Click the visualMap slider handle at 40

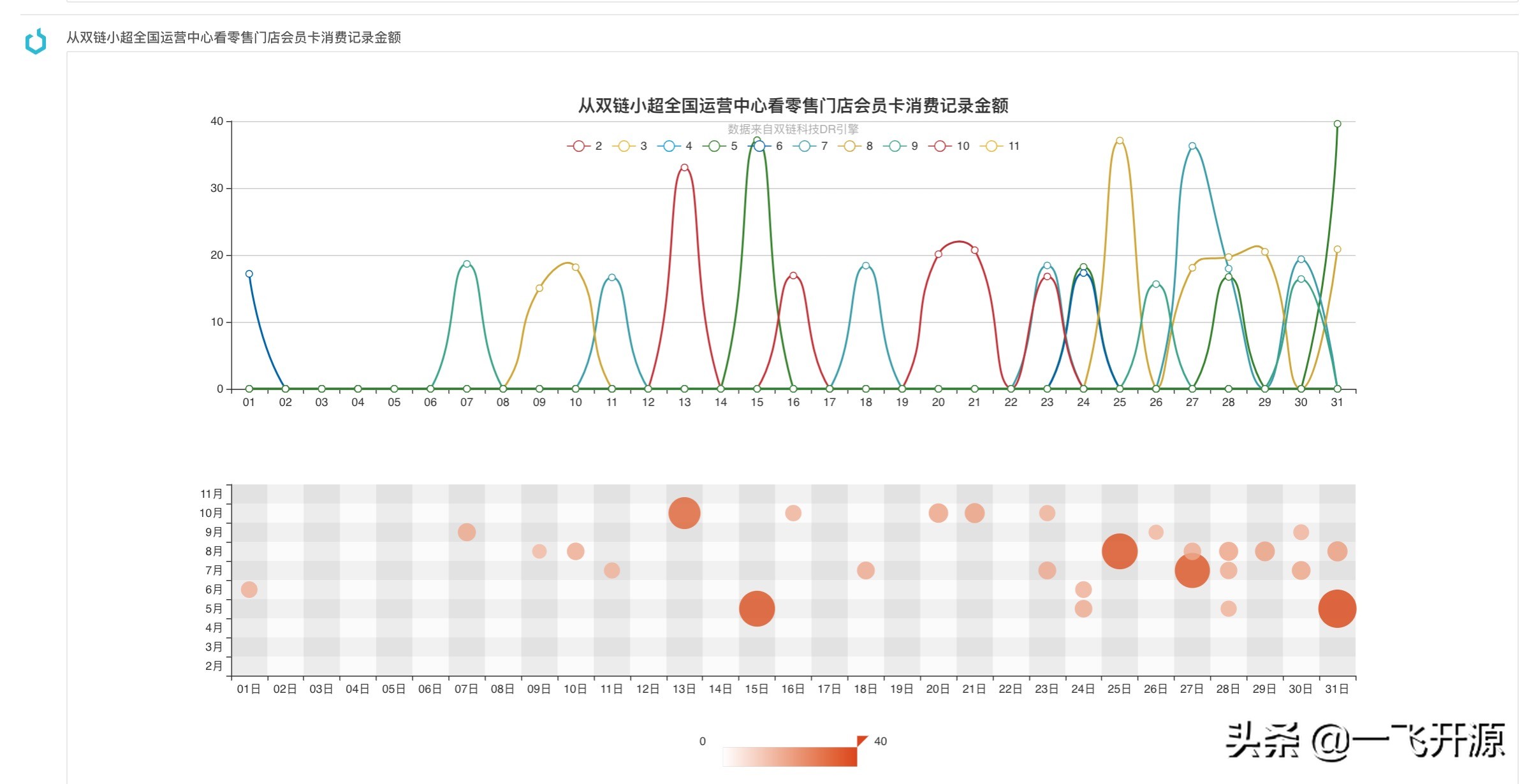click(x=862, y=741)
